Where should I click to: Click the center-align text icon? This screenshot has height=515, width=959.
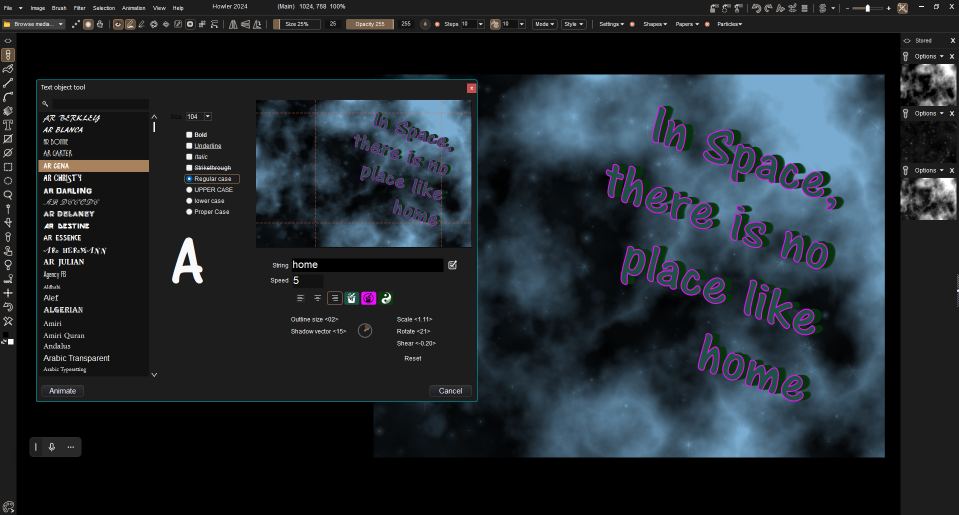pyautogui.click(x=318, y=298)
